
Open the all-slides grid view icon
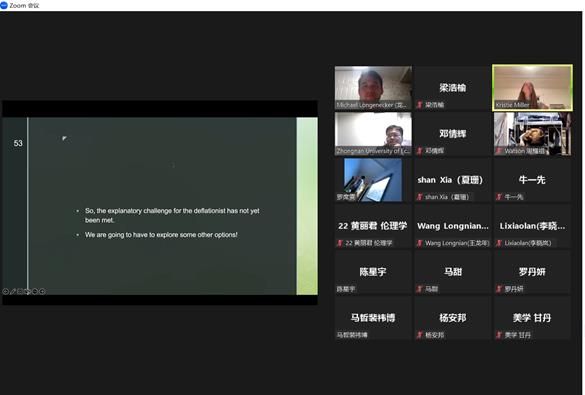pyautogui.click(x=20, y=292)
